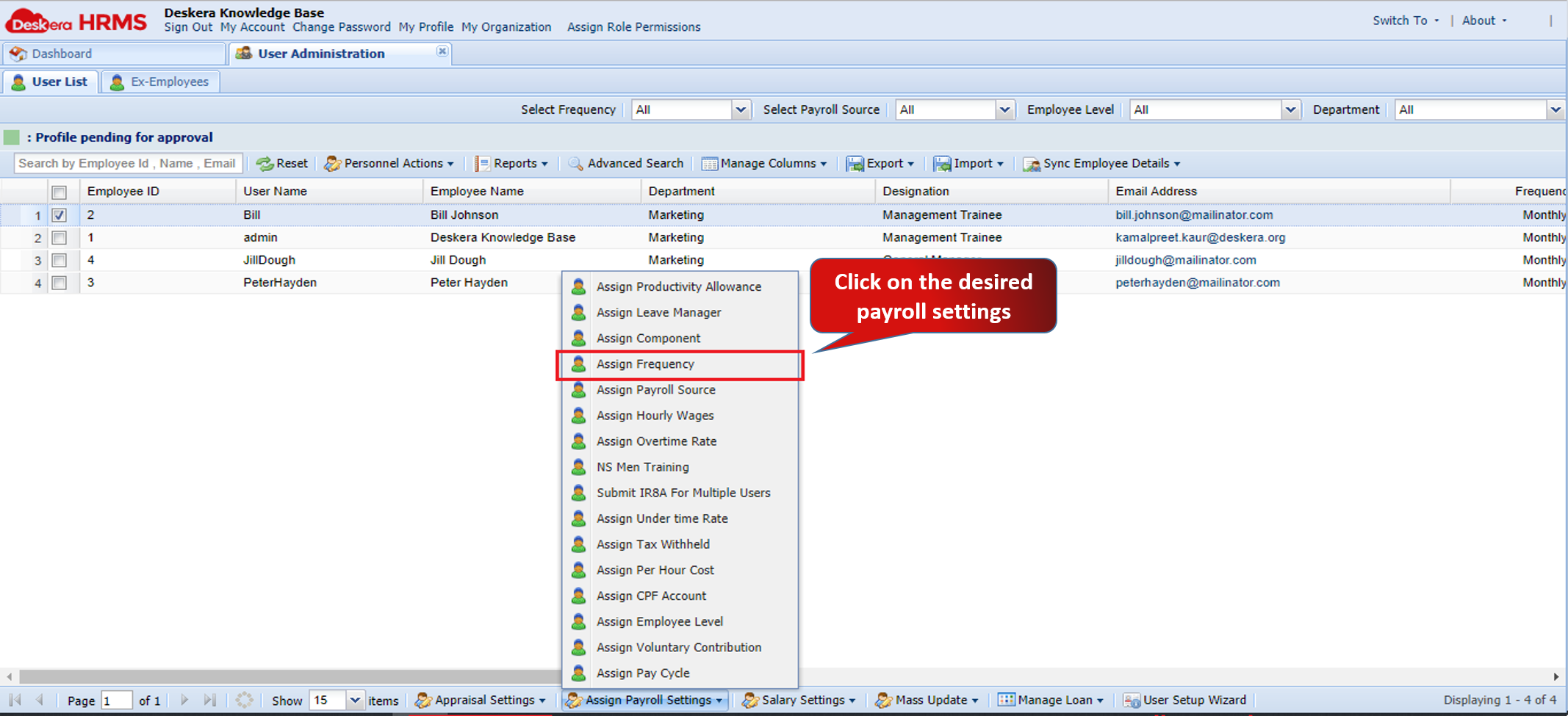This screenshot has width=1568, height=716.
Task: Uncheck the checkbox for Bill Johnson's row
Action: coord(59,214)
